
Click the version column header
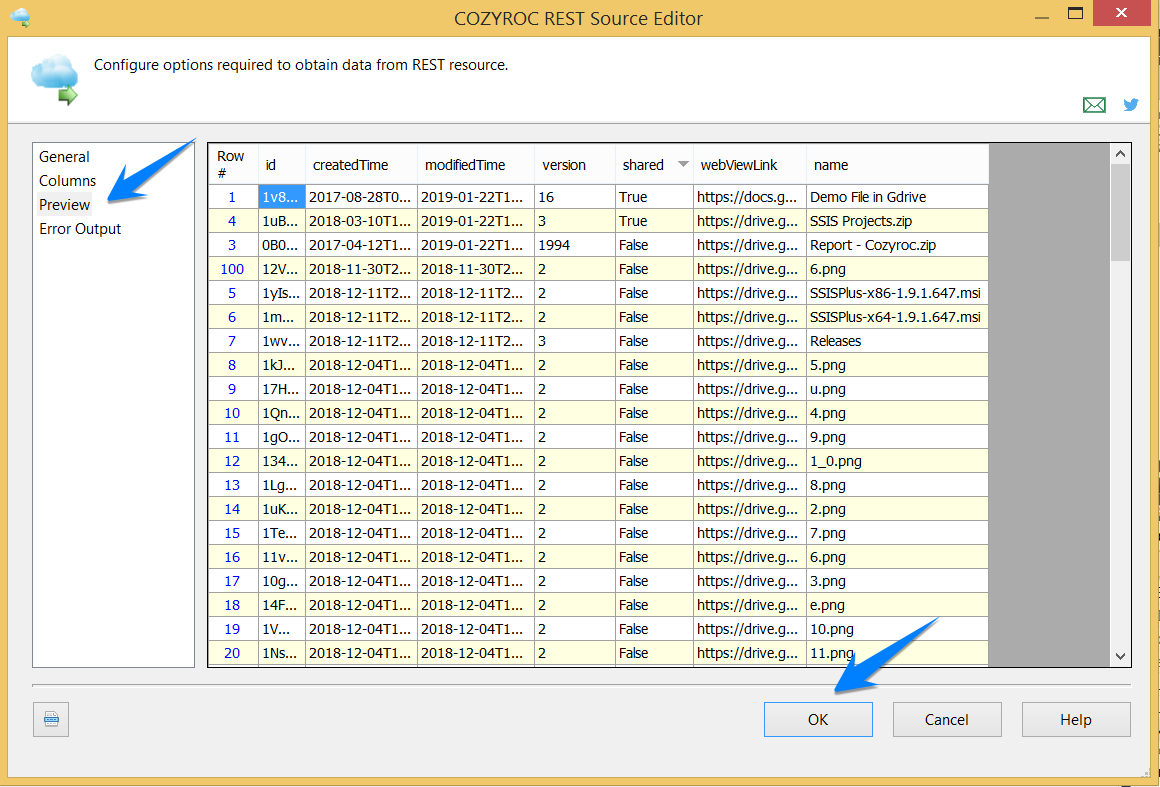(x=575, y=165)
